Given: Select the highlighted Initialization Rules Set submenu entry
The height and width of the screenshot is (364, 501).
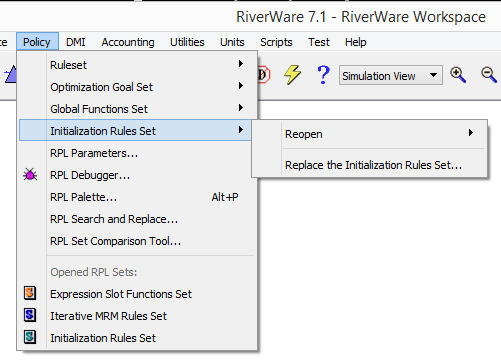Looking at the screenshot, I should [x=135, y=131].
